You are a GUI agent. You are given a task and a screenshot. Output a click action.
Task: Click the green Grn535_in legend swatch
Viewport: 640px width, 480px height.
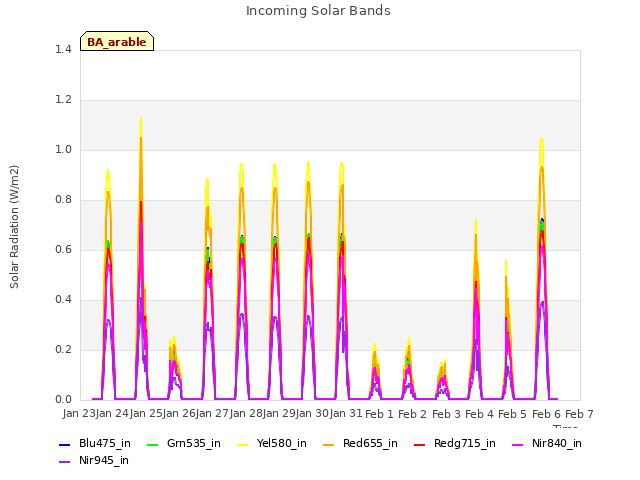pyautogui.click(x=152, y=444)
